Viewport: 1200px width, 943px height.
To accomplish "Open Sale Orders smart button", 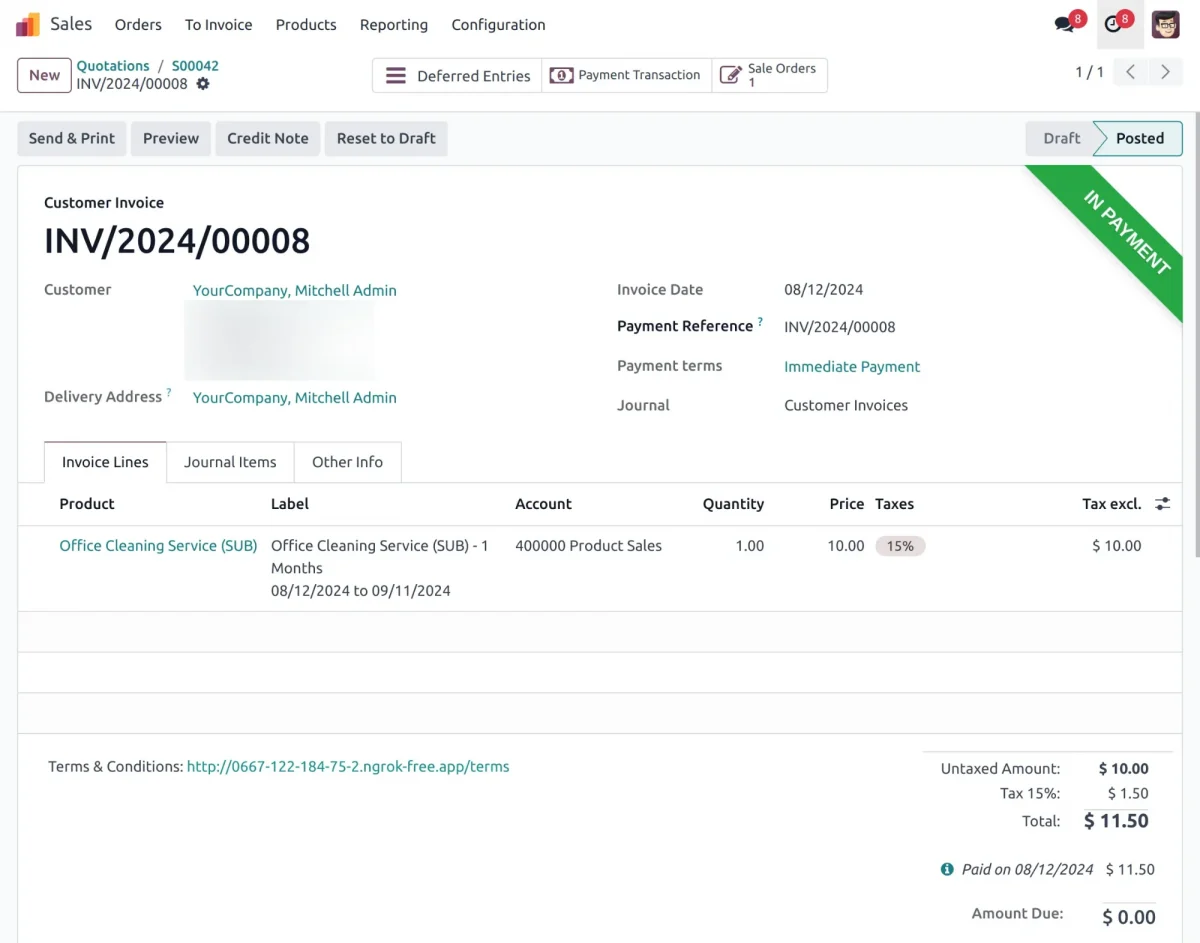I will tap(769, 75).
